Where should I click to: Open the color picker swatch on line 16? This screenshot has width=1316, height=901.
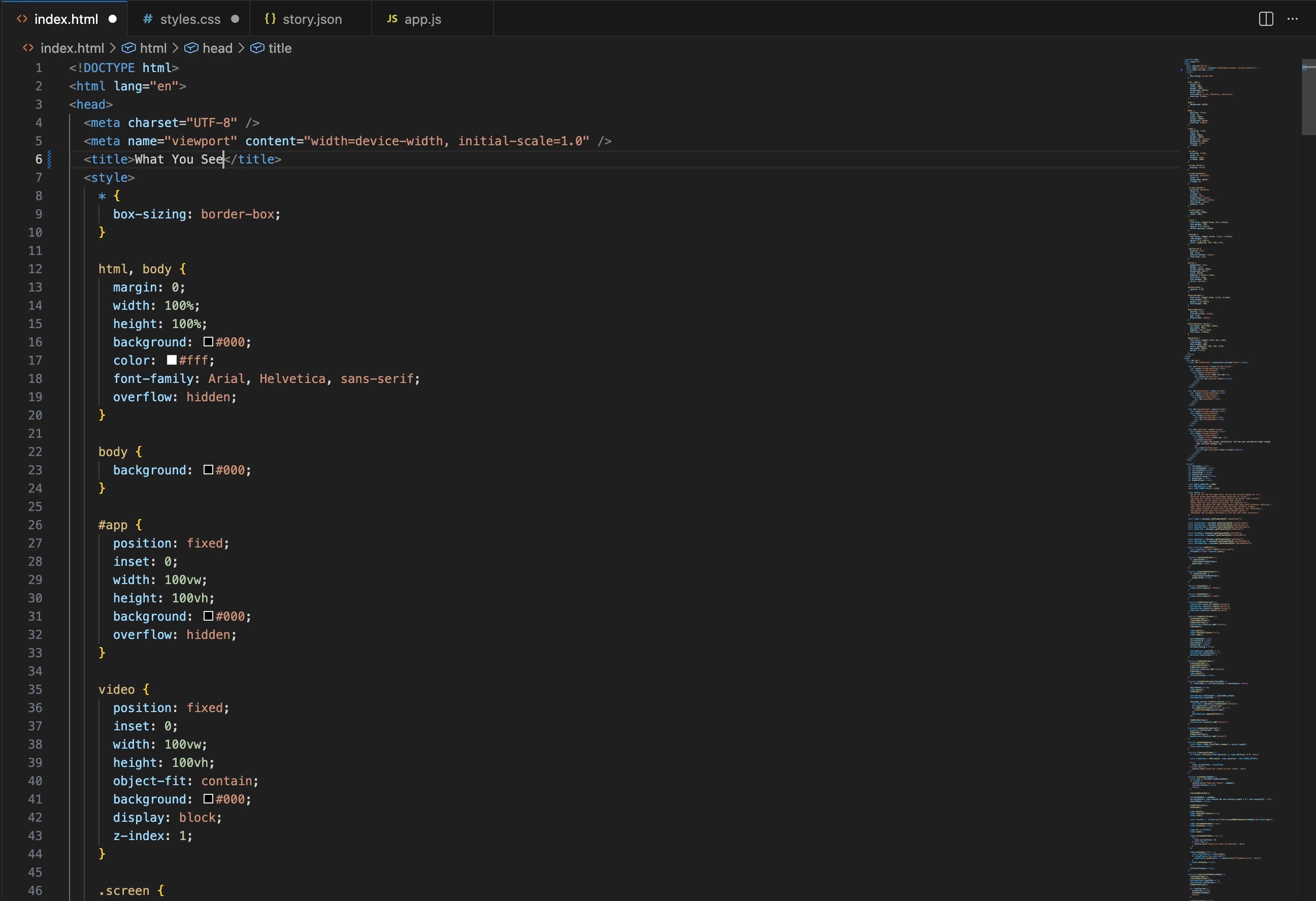click(208, 341)
